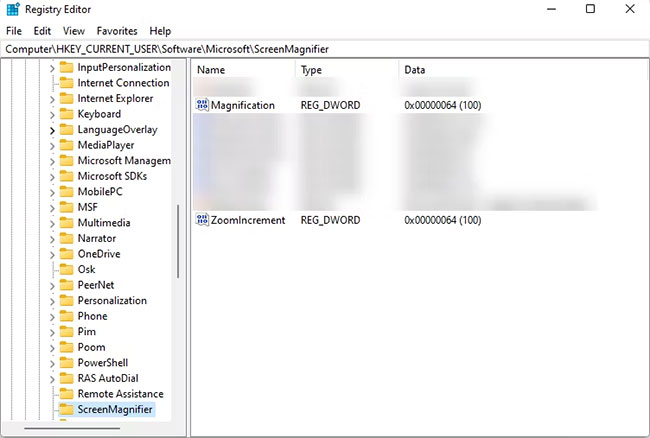Expand the Keyboard key
This screenshot has width=650, height=438.
(52, 115)
